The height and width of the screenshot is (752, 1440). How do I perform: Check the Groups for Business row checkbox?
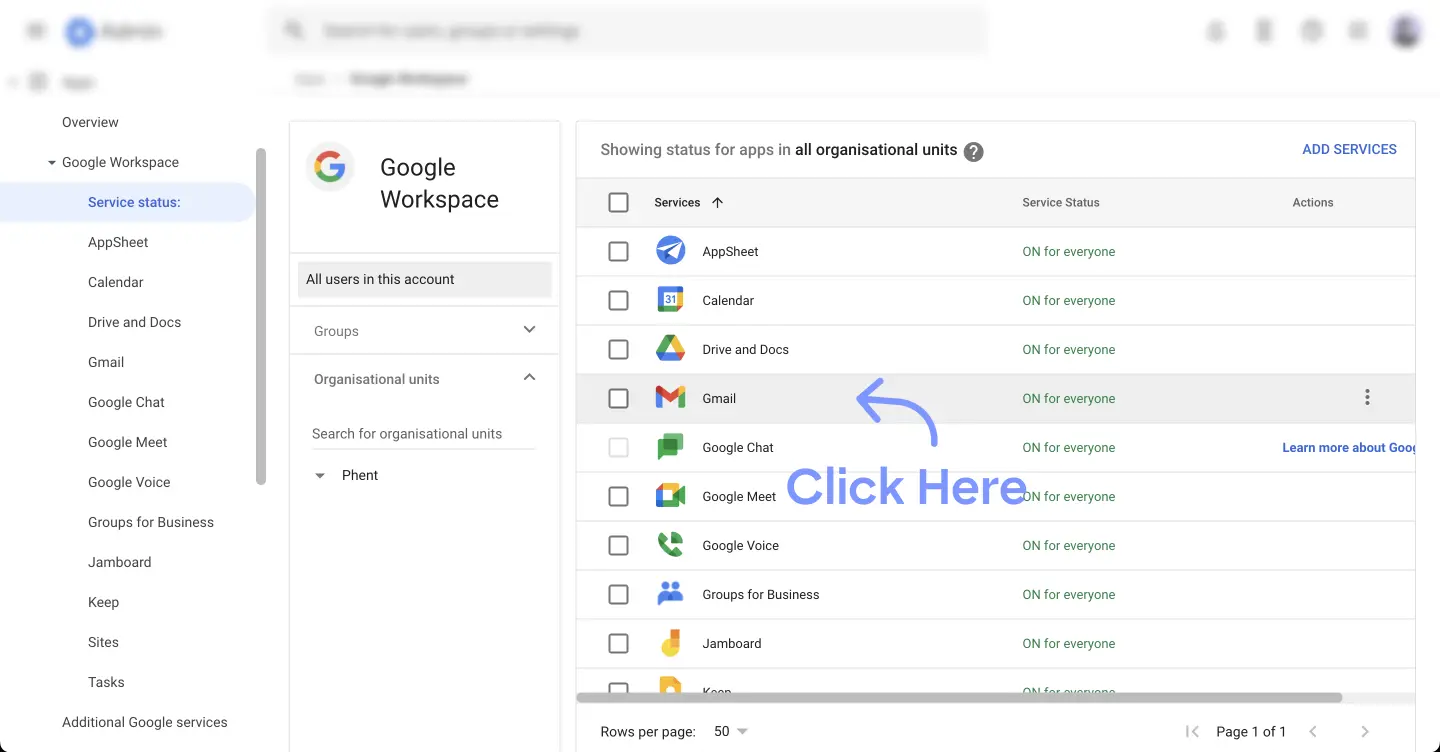pyautogui.click(x=619, y=594)
